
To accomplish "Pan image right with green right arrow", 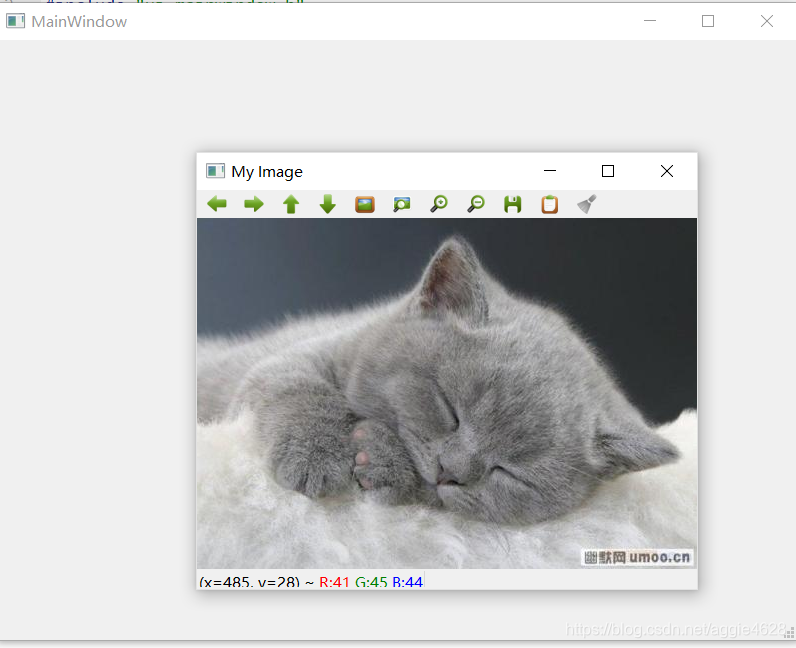I will point(254,204).
